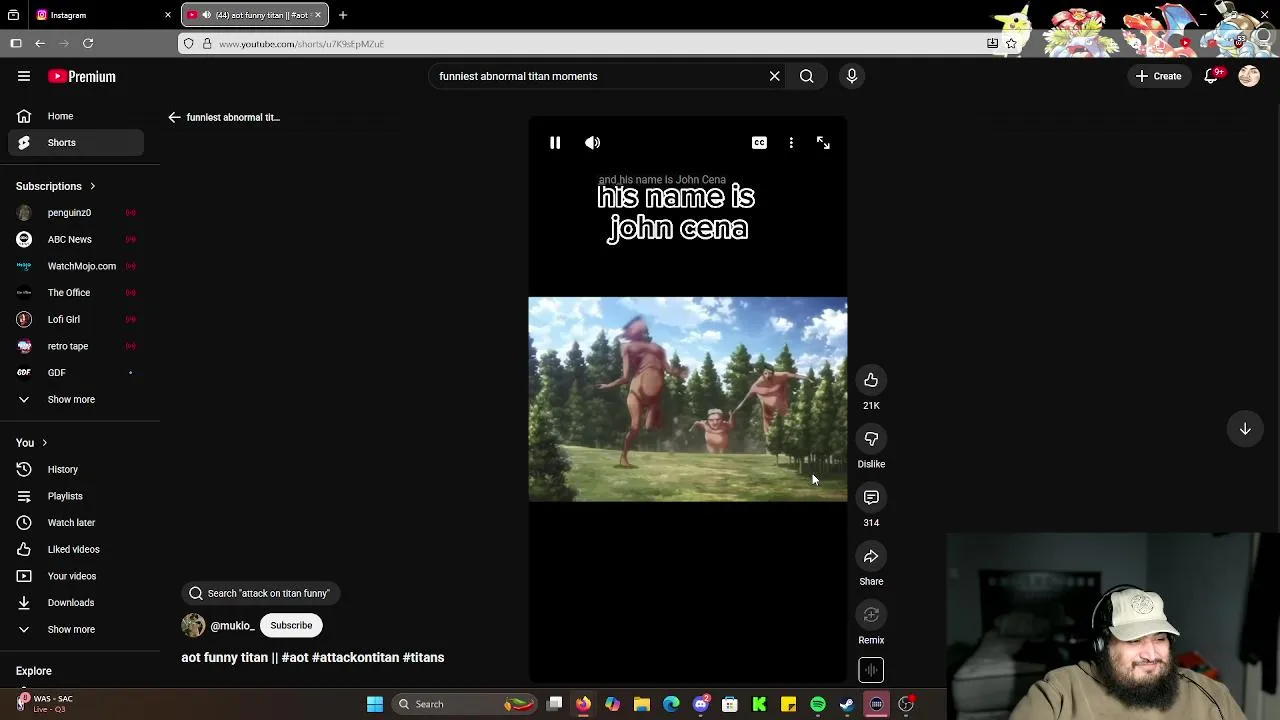Like the Short with thumbs up
1280x720 pixels.
(871, 380)
